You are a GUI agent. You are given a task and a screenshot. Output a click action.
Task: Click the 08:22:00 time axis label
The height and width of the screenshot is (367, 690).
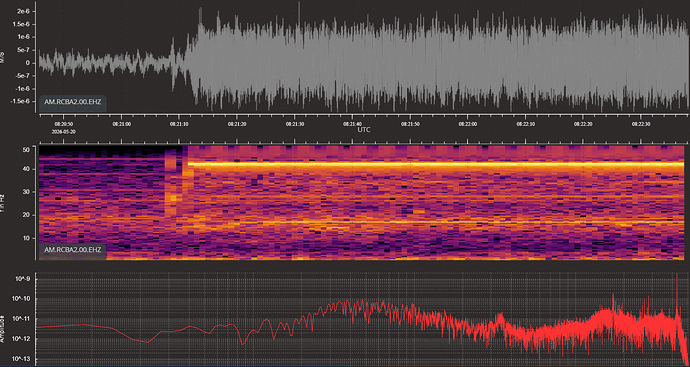click(468, 125)
